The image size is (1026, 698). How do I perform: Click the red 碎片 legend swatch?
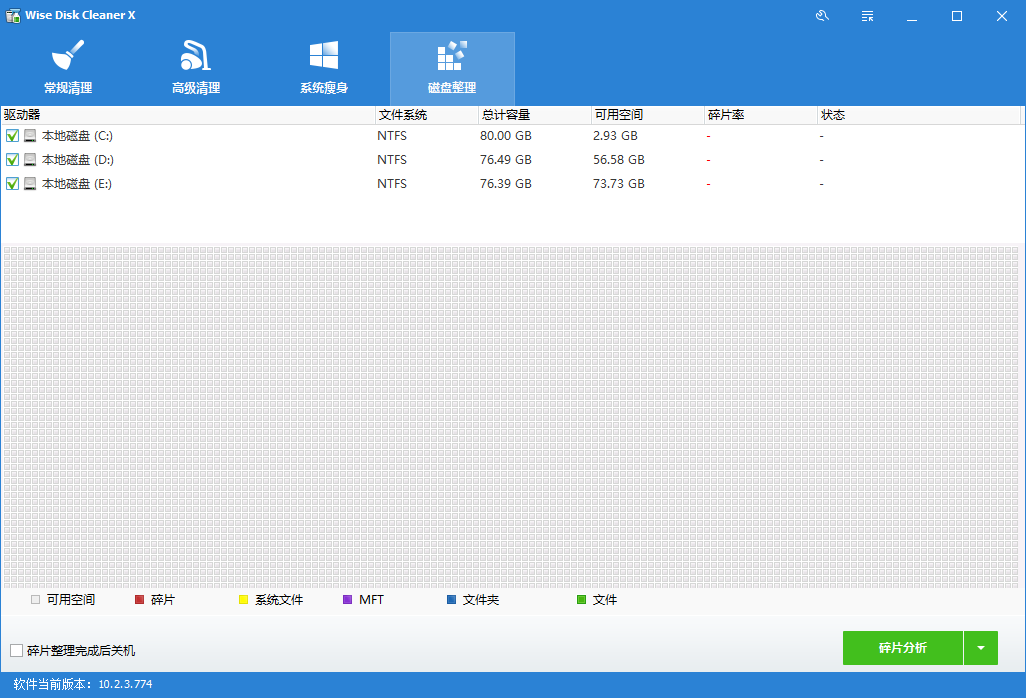click(x=140, y=600)
